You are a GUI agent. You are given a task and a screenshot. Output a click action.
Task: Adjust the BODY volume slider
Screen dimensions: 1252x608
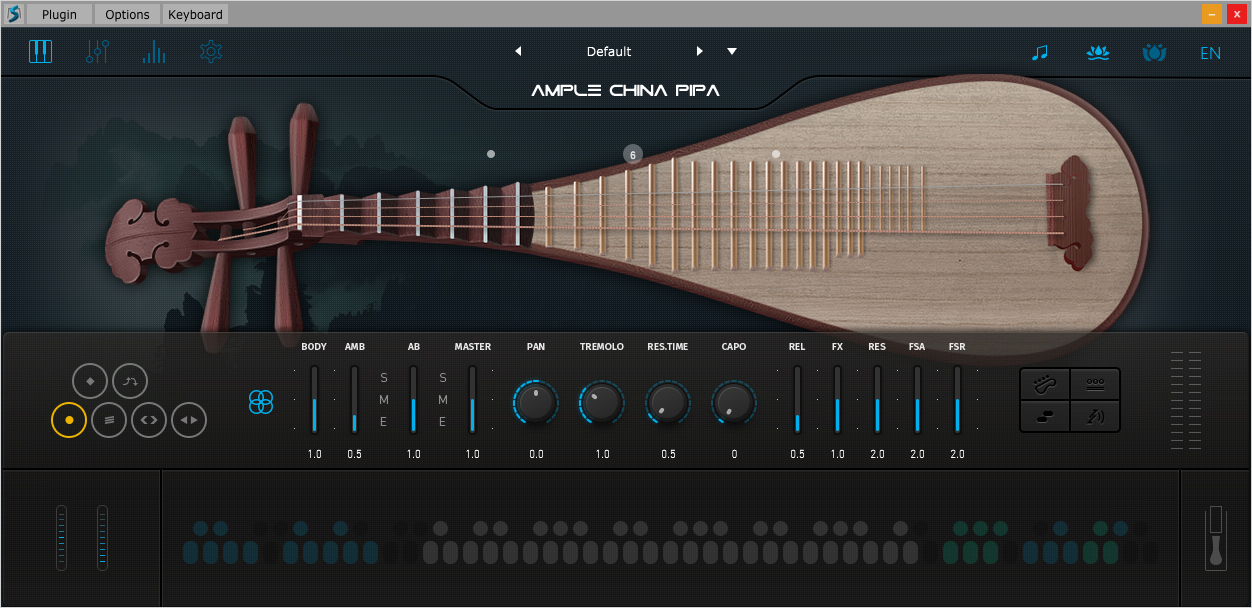(314, 399)
